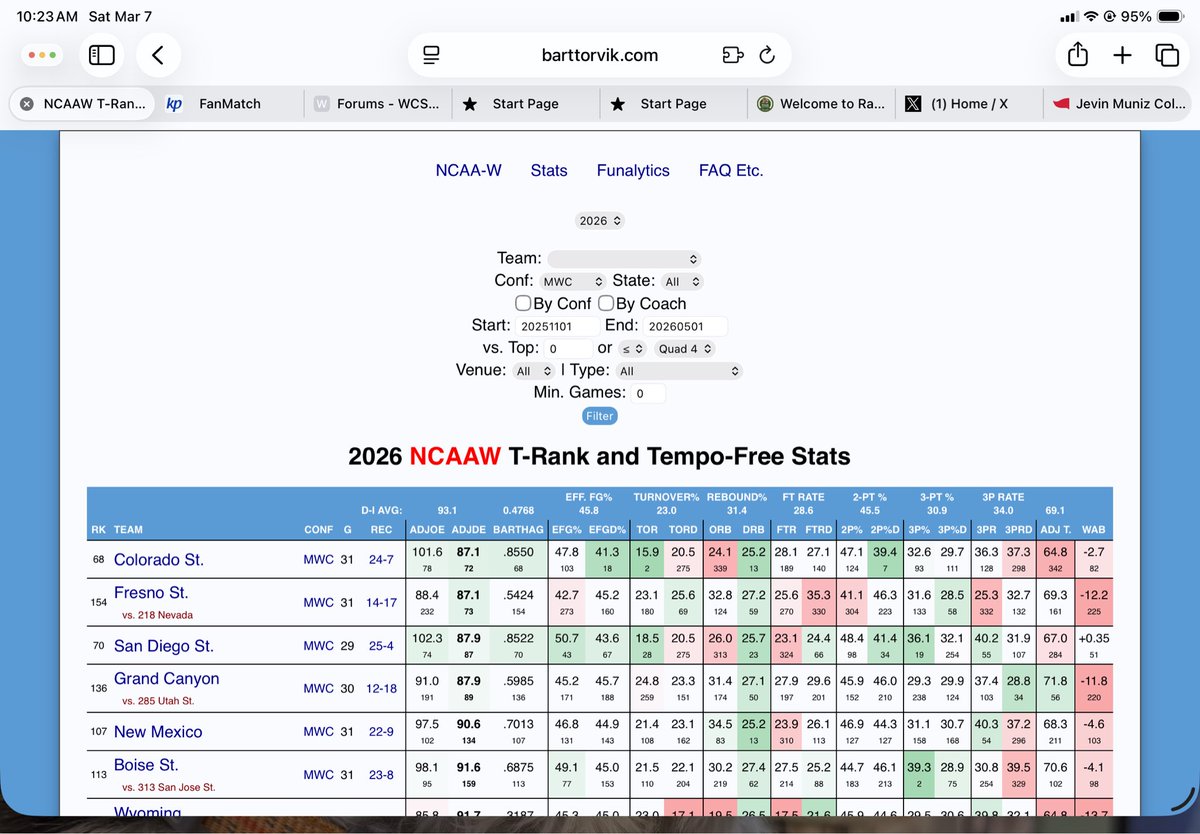The height and width of the screenshot is (834, 1200).
Task: Close the NCAAW T-Rank tab
Action: [27, 104]
